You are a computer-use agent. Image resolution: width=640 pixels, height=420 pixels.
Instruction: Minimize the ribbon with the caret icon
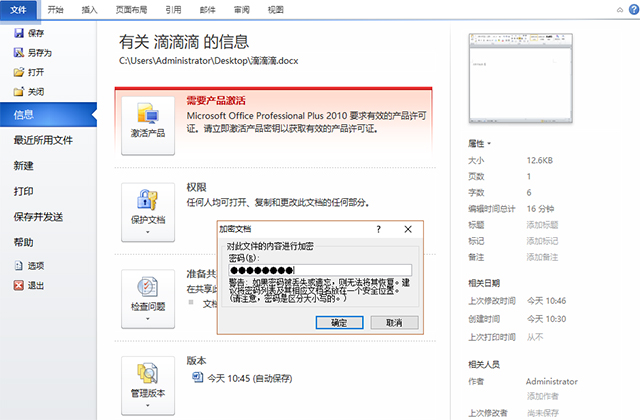coord(620,10)
